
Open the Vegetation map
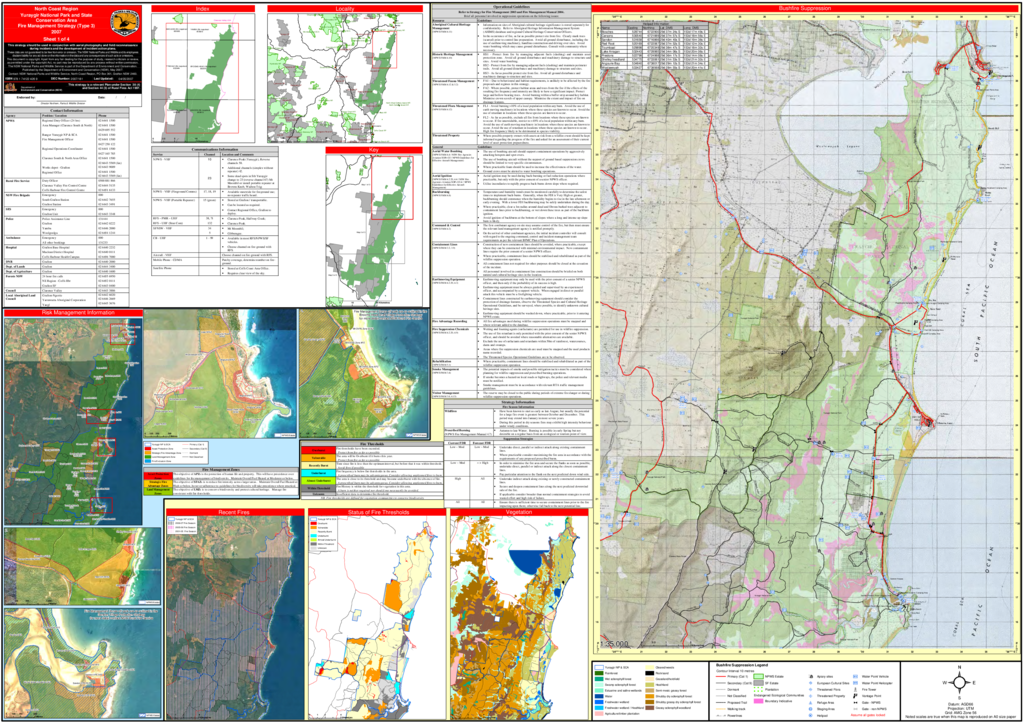(519, 616)
